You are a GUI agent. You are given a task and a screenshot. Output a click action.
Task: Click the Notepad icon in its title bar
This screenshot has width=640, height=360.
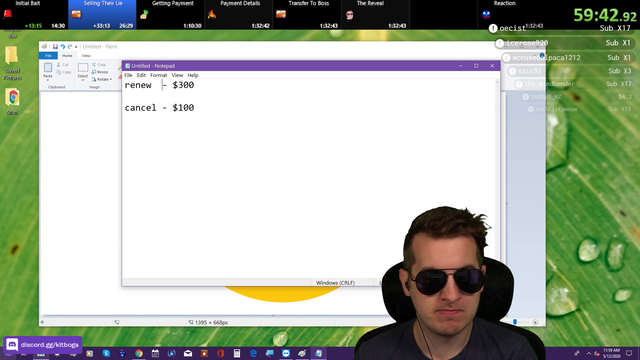point(127,66)
